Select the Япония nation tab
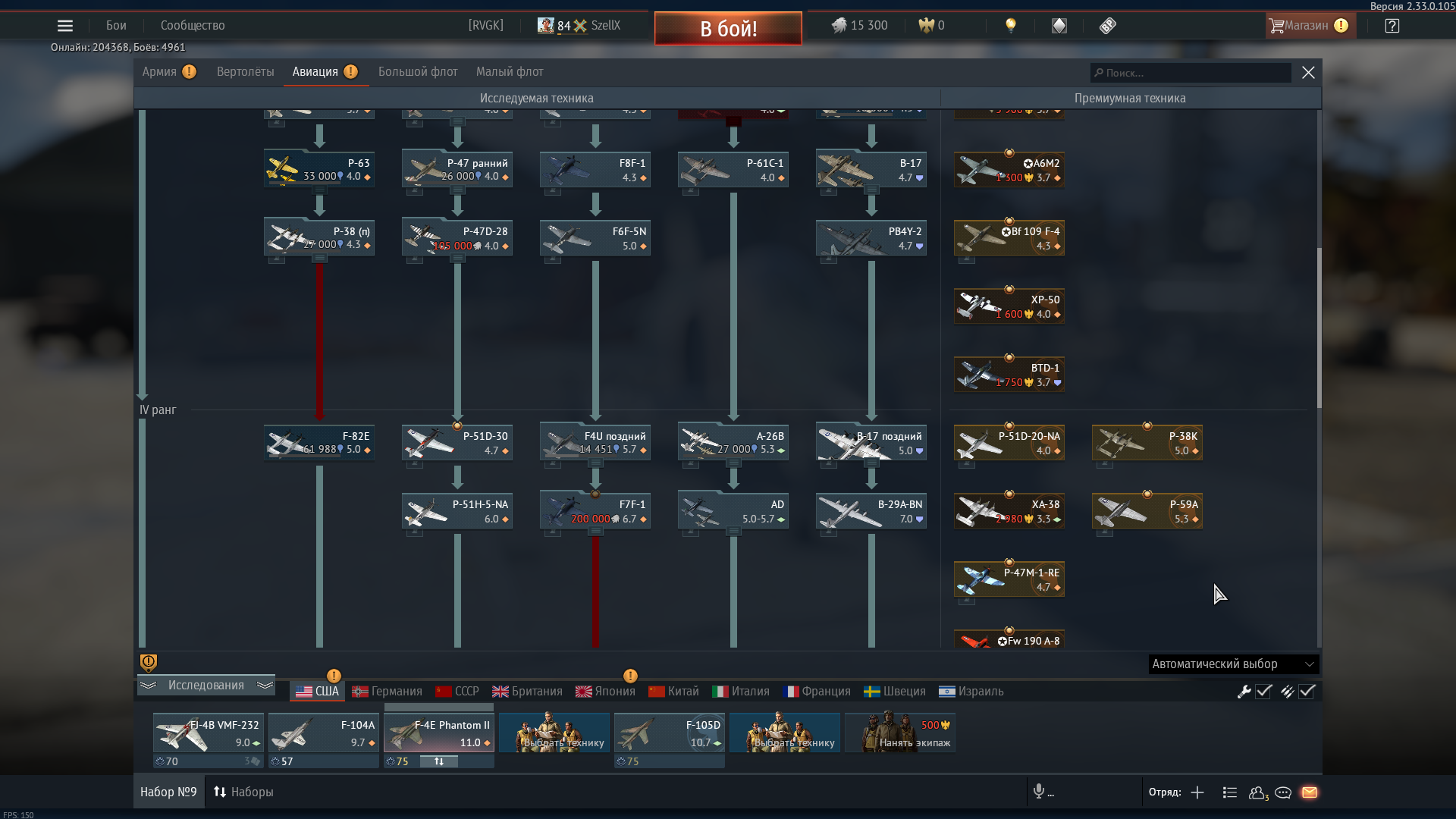This screenshot has height=819, width=1456. coord(605,692)
